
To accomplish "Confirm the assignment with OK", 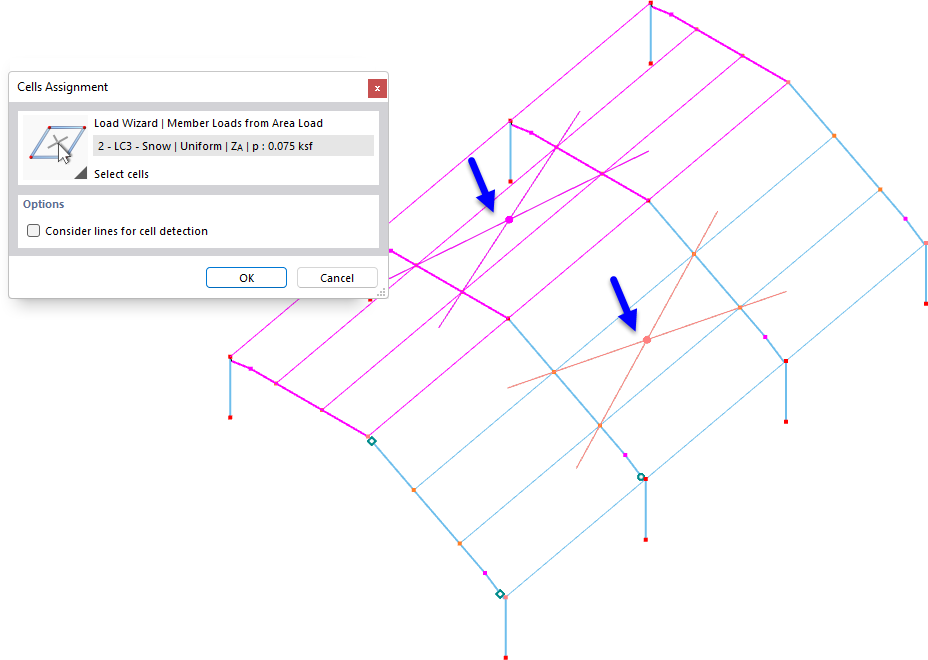I will click(246, 277).
